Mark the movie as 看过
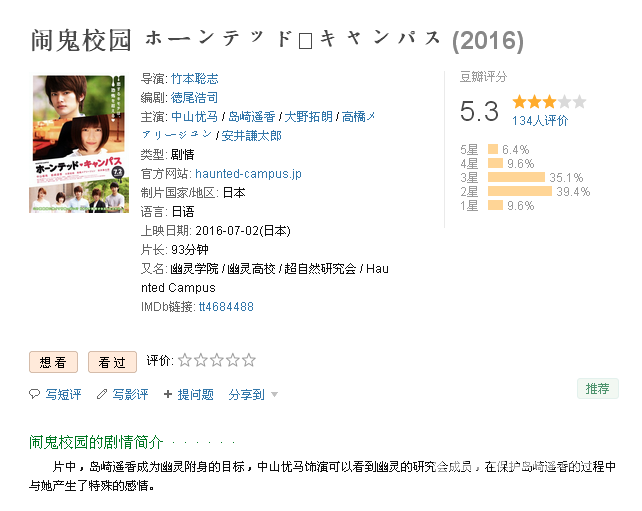The height and width of the screenshot is (511, 642). click(112, 362)
